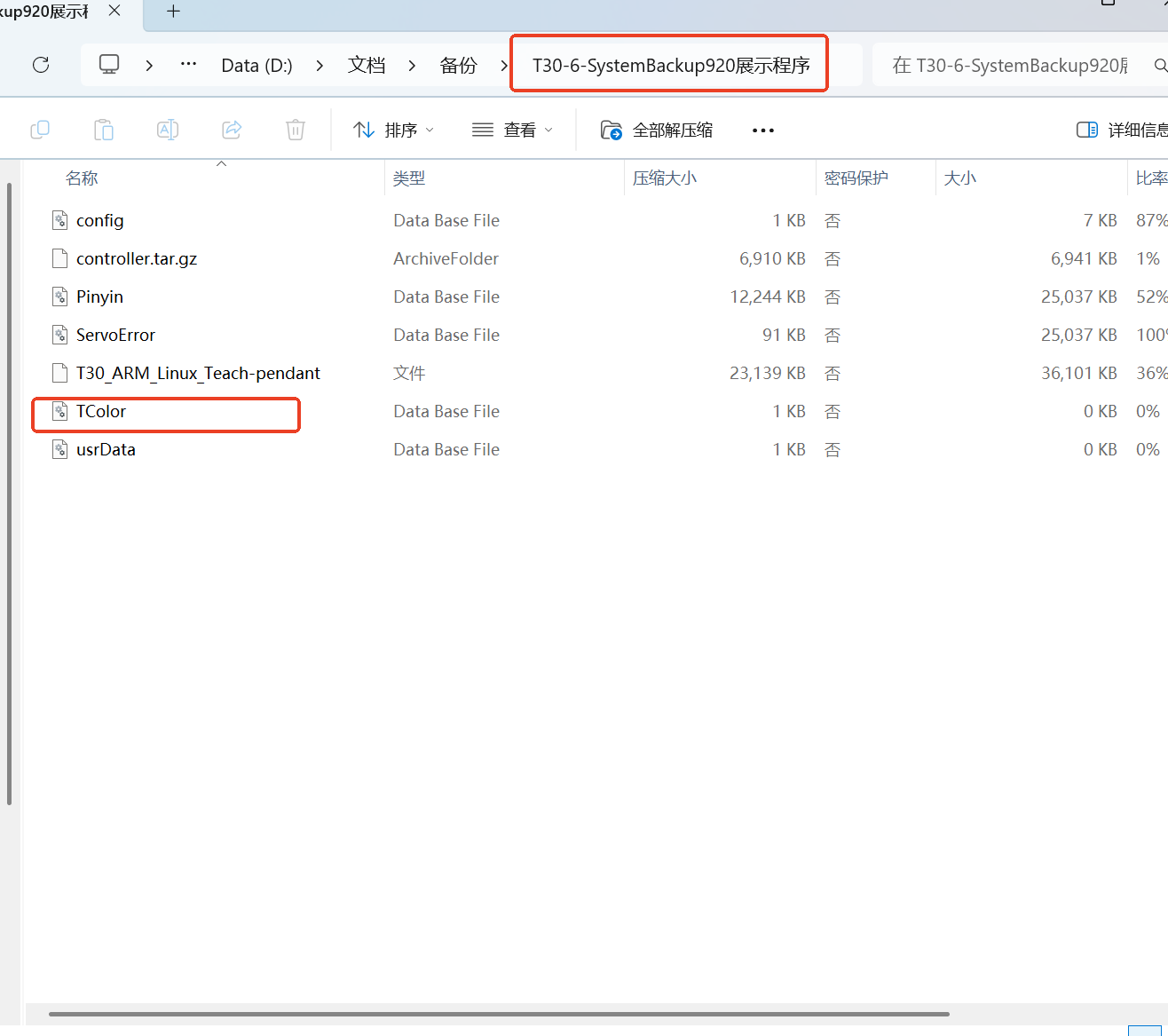The height and width of the screenshot is (1036, 1168).
Task: Select the TColor file
Action: (x=101, y=412)
